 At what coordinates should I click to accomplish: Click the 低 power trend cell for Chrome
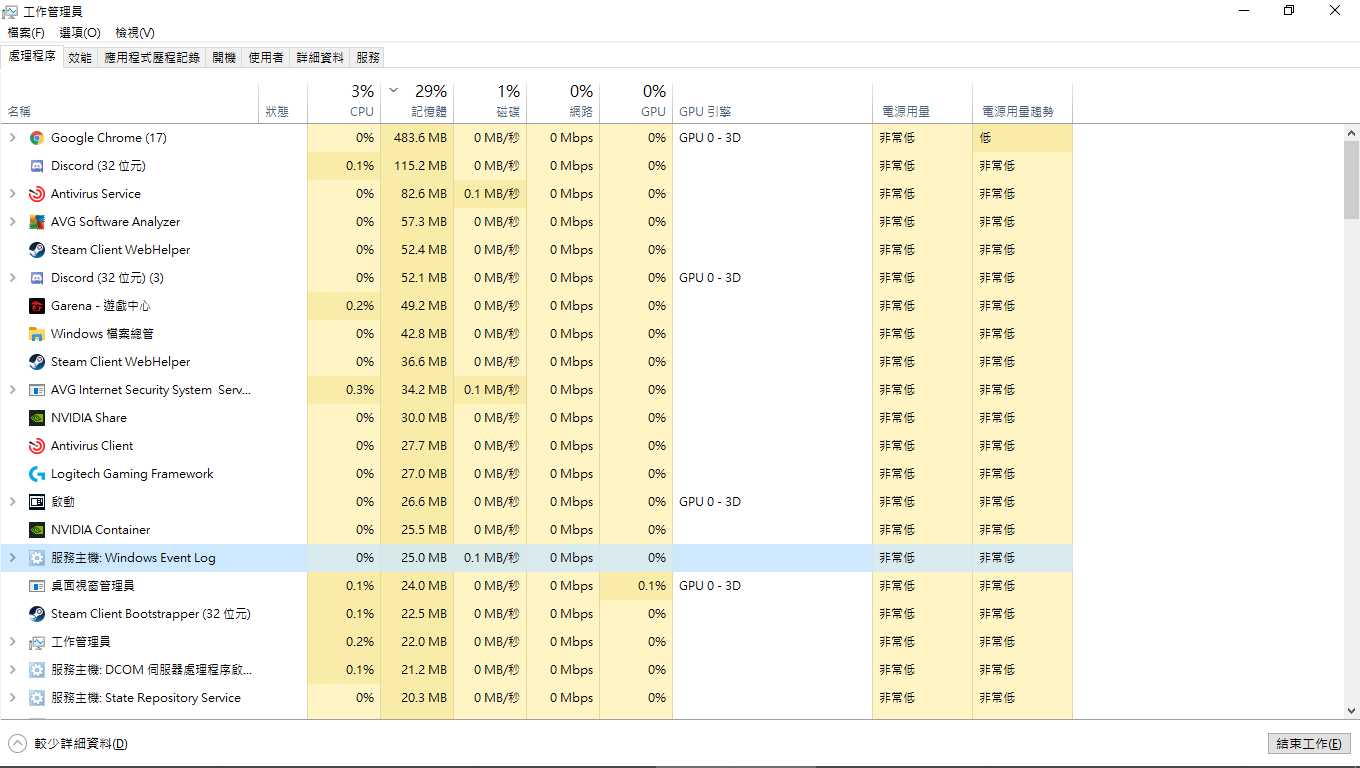[1022, 138]
